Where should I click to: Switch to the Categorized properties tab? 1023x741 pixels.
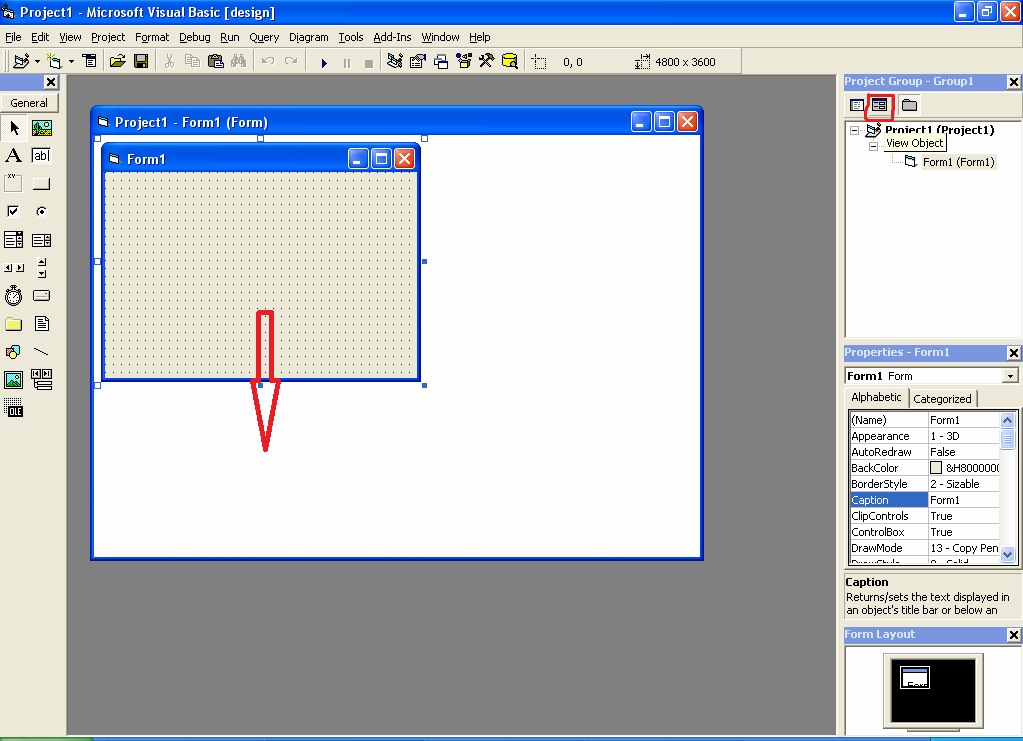pyautogui.click(x=942, y=399)
